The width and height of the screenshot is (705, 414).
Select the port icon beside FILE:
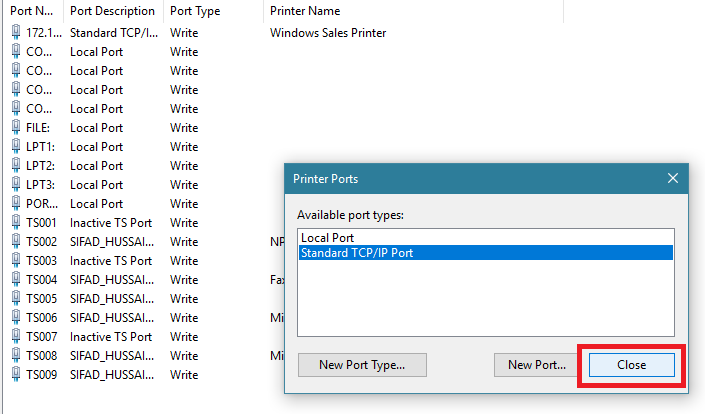click(16, 128)
